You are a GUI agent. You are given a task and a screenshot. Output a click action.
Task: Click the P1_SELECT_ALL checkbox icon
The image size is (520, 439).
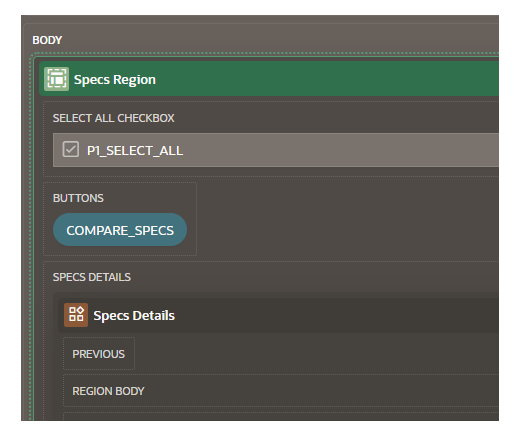coord(71,149)
